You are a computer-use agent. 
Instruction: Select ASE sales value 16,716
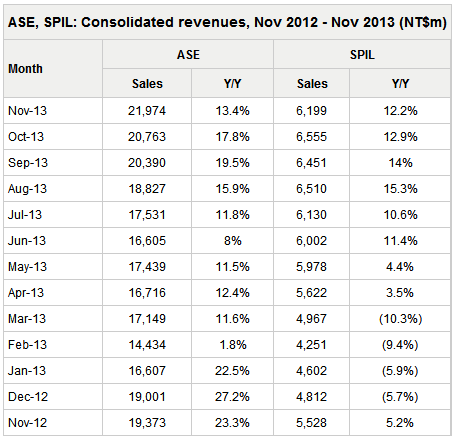[x=147, y=292]
